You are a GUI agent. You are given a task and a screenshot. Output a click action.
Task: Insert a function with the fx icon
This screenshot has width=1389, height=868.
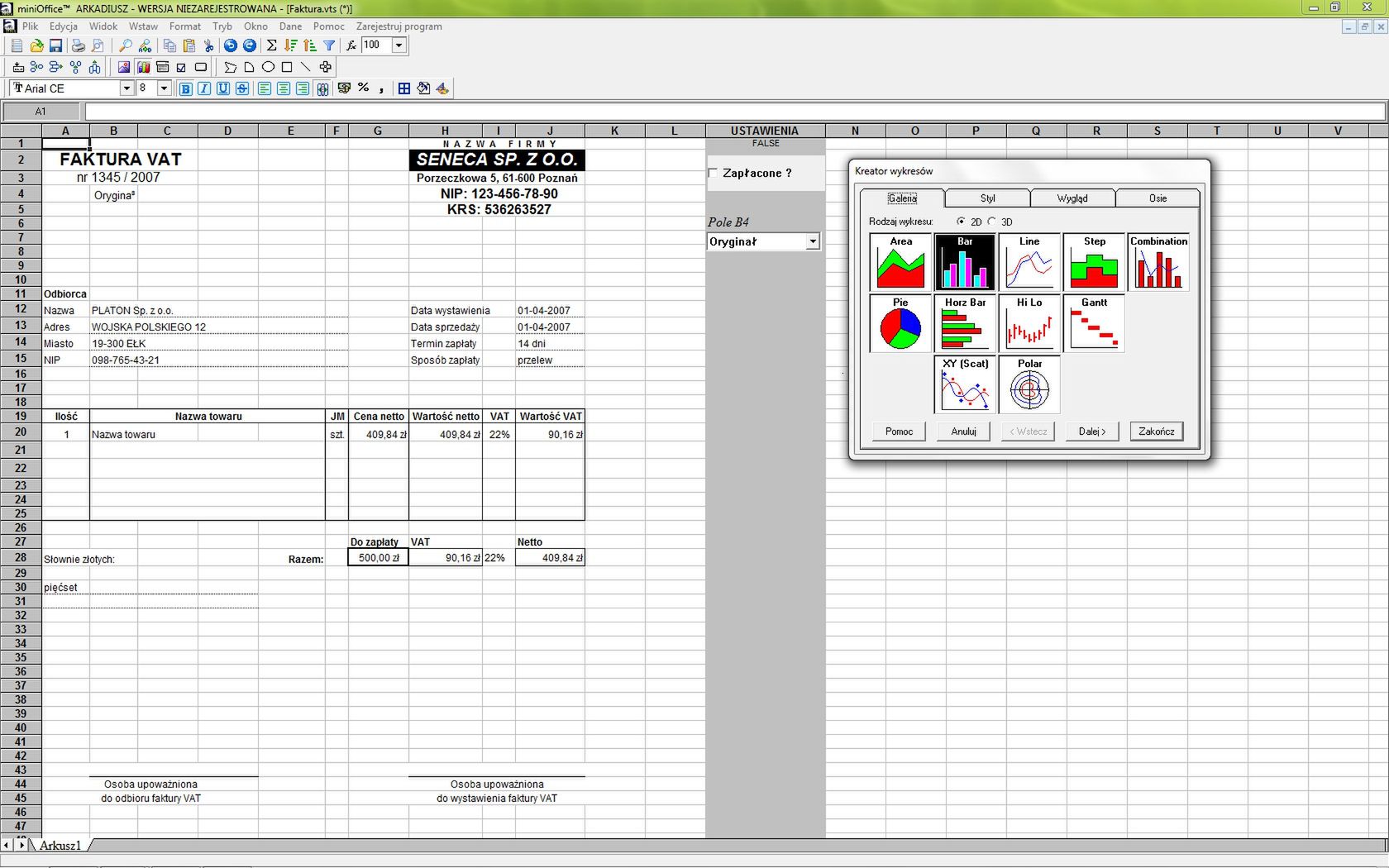click(352, 45)
